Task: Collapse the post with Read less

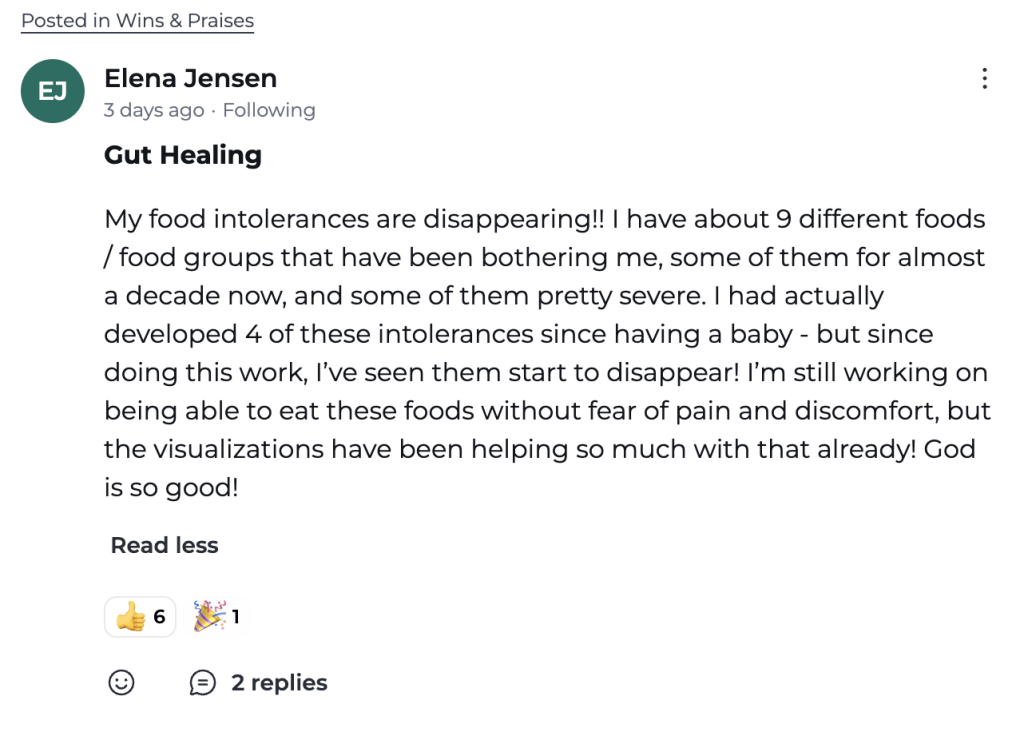Action: pyautogui.click(x=164, y=545)
